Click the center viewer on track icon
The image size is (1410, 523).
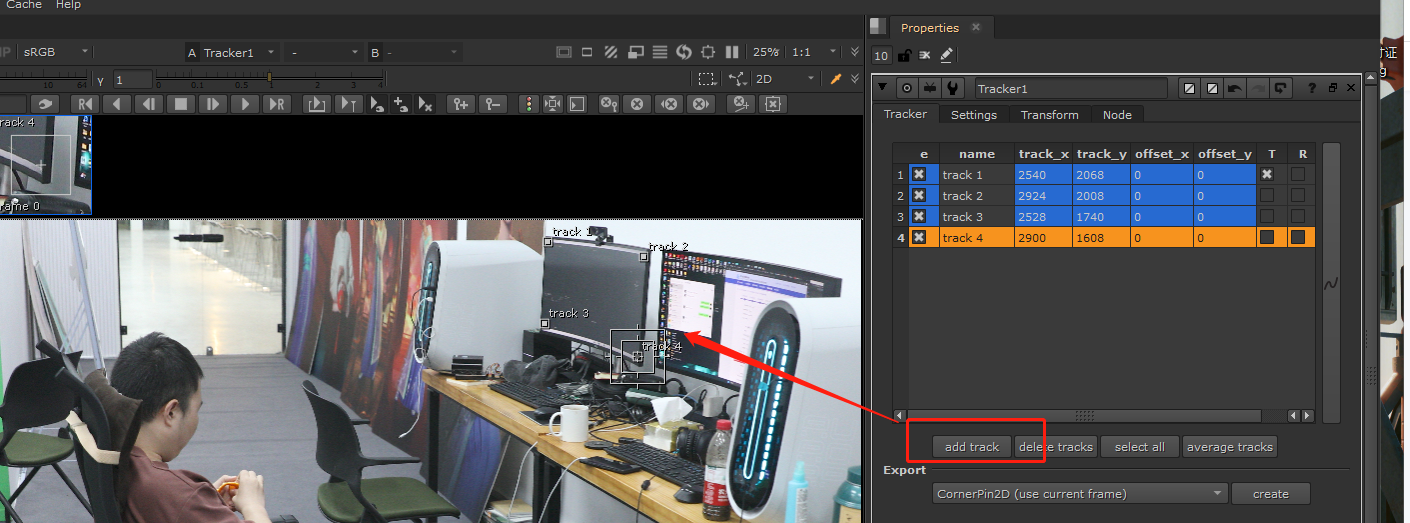click(553, 104)
